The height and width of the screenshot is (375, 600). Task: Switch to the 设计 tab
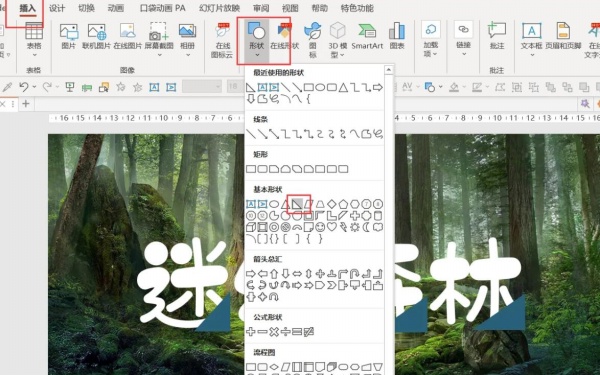pyautogui.click(x=57, y=8)
